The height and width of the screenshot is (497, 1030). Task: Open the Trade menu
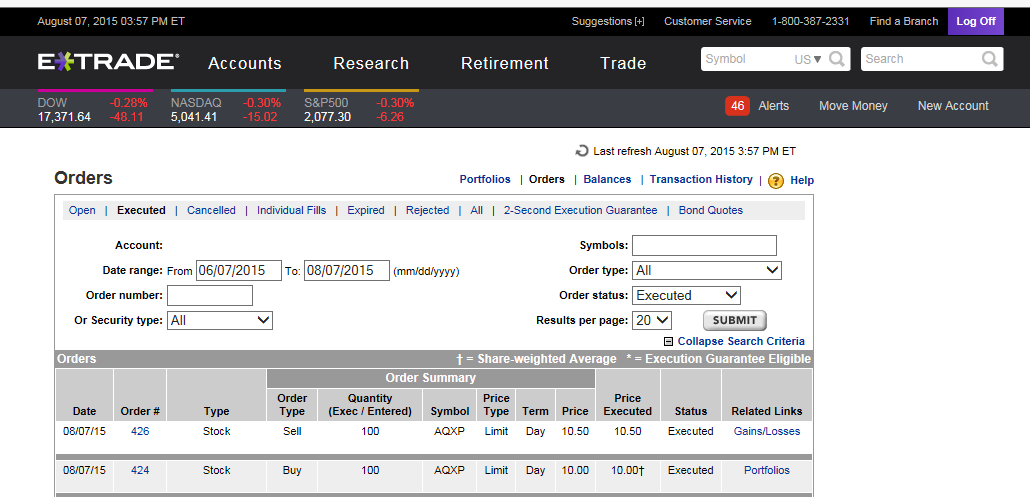(x=623, y=63)
